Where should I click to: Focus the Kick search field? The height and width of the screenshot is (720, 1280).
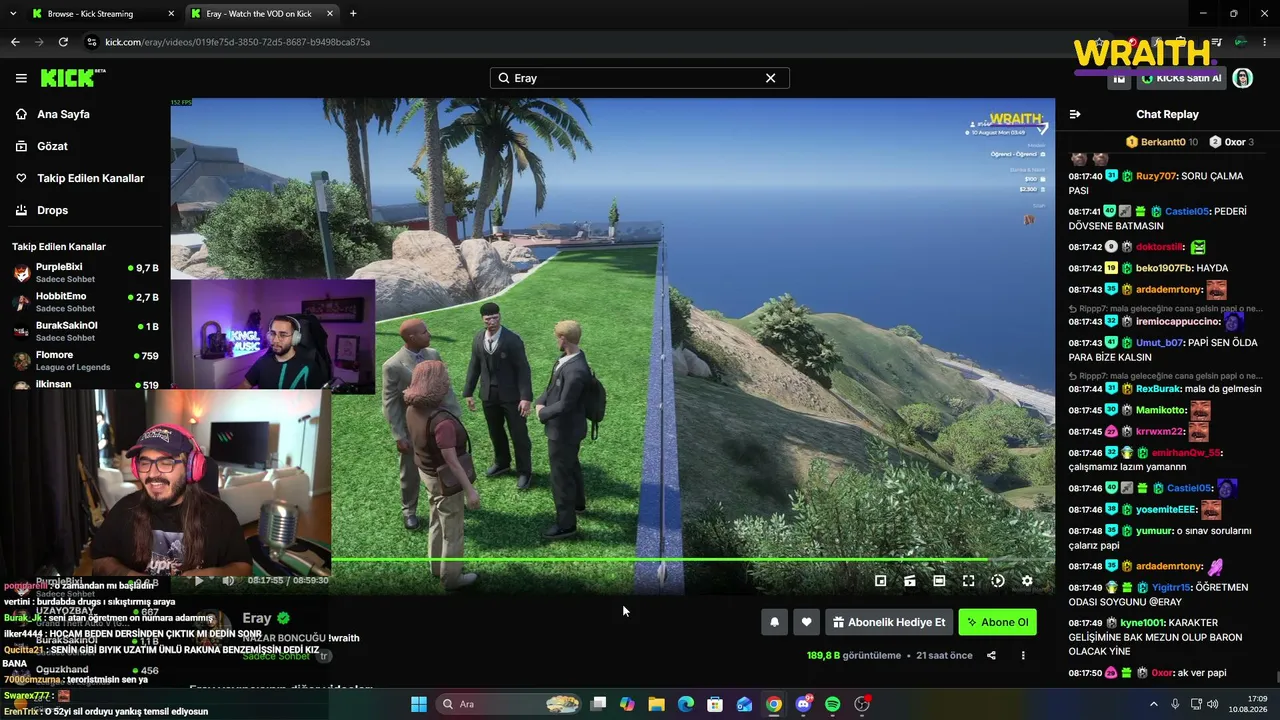pos(639,78)
